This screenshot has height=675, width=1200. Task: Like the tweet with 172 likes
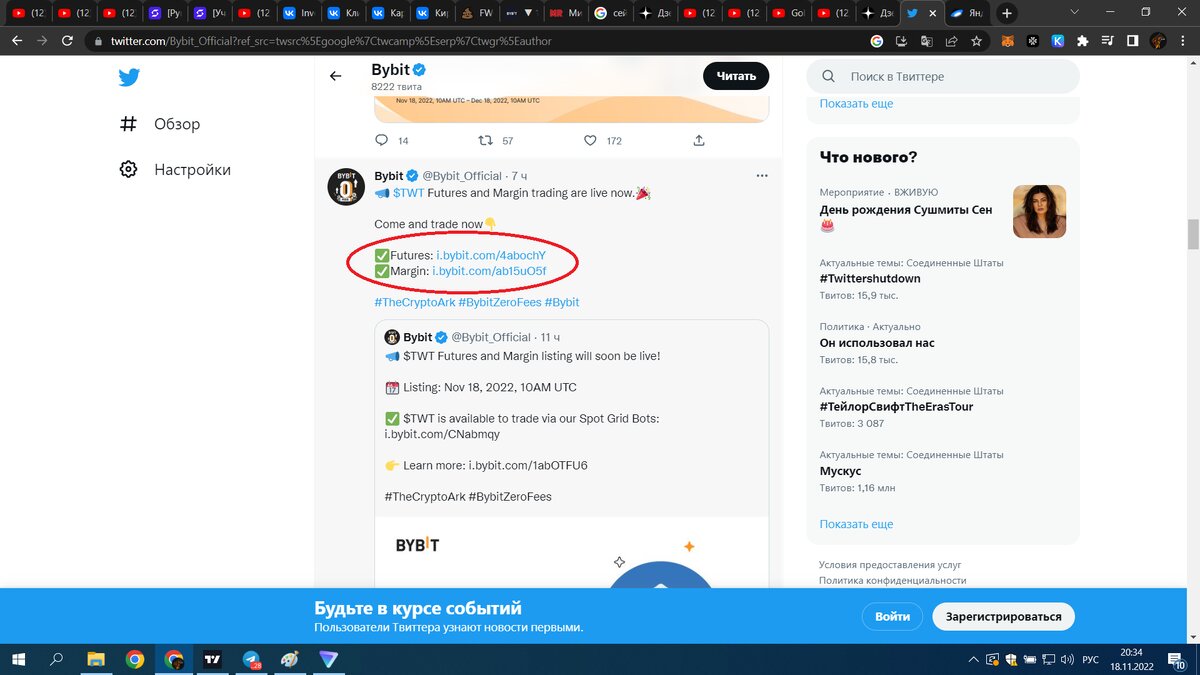[x=590, y=141]
